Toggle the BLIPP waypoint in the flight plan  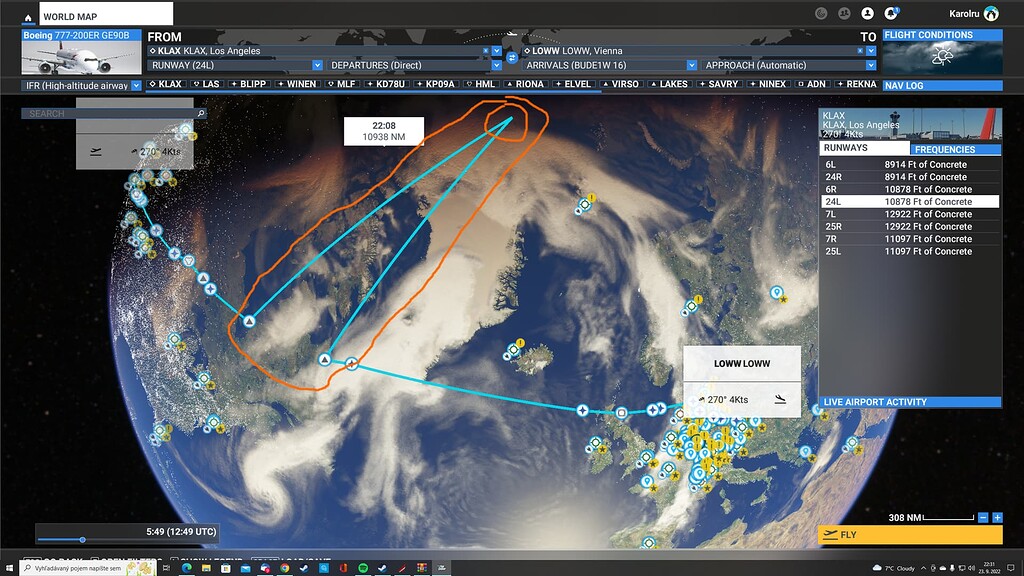pyautogui.click(x=249, y=84)
